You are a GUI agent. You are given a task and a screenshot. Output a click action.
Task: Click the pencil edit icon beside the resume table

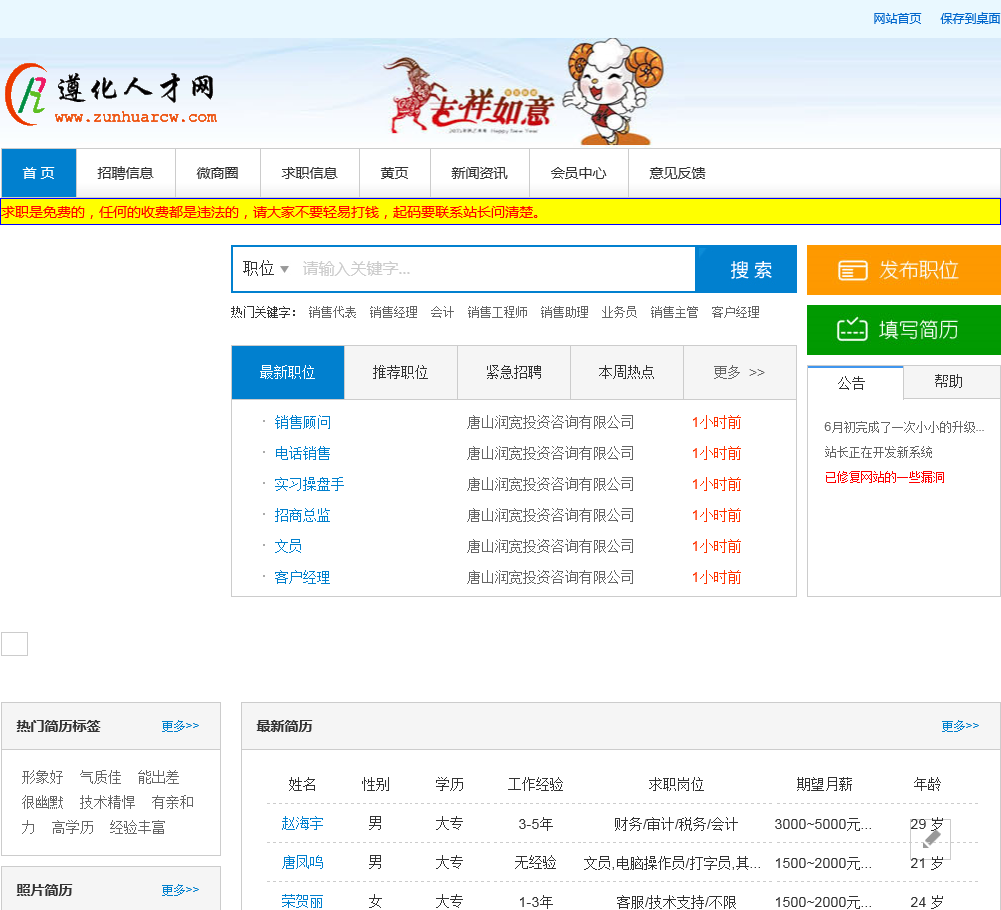pos(931,839)
